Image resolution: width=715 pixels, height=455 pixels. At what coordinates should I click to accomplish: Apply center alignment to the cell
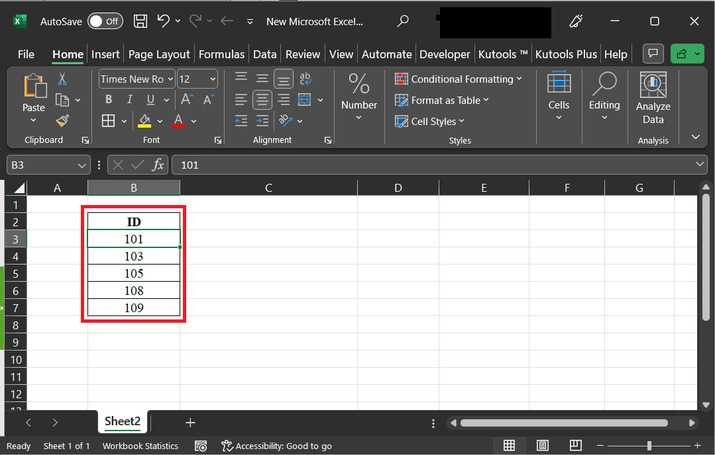262,100
